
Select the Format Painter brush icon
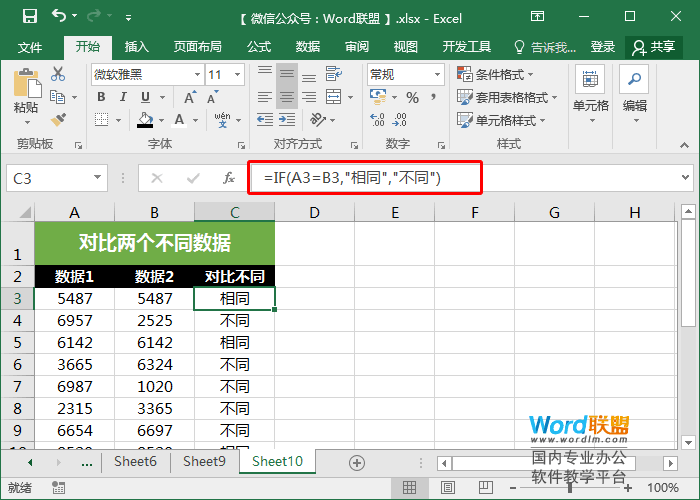coord(58,120)
